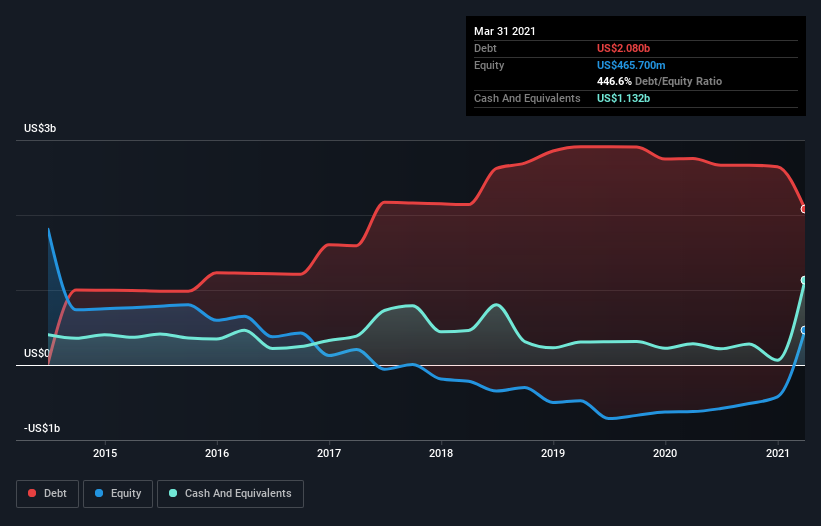Click the US$2.080b debt value
The width and height of the screenshot is (821, 526).
pyautogui.click(x=623, y=48)
